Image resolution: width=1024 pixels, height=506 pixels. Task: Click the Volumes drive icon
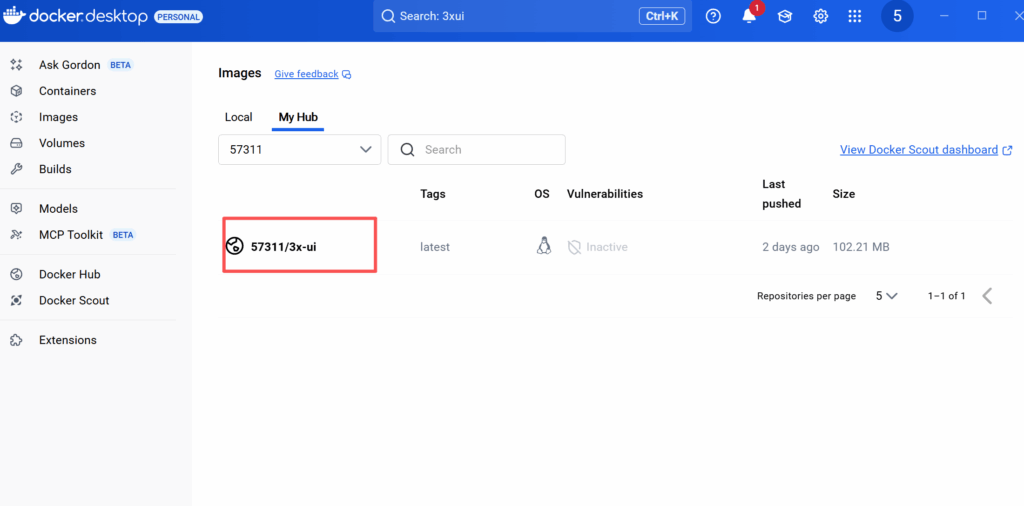pos(17,143)
